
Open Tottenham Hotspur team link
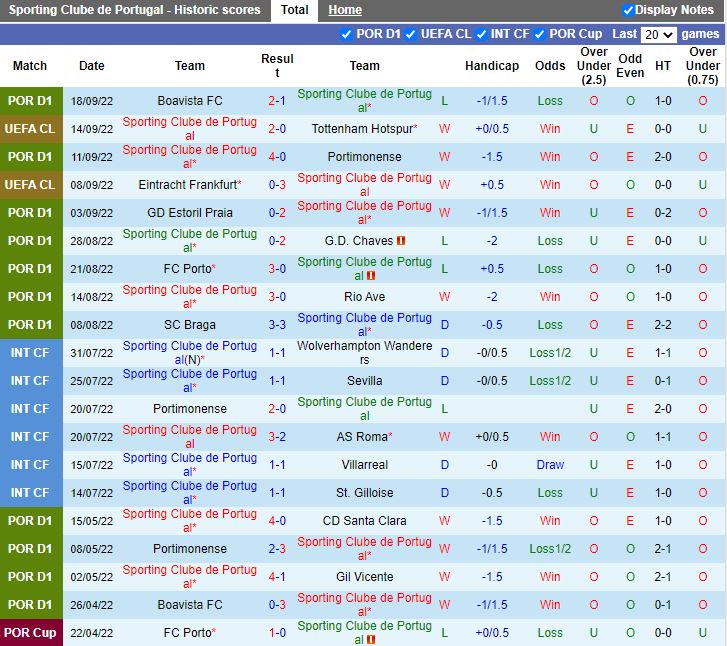(x=362, y=128)
